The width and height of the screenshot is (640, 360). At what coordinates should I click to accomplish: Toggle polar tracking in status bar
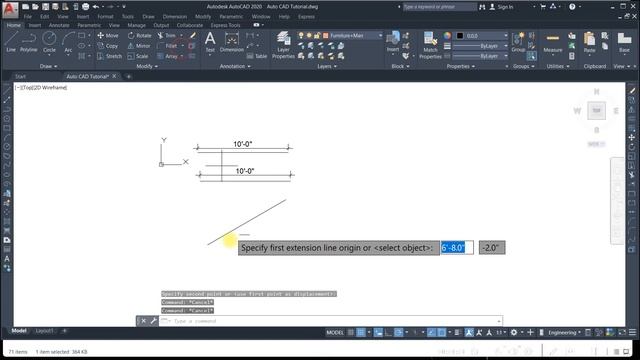pos(398,332)
